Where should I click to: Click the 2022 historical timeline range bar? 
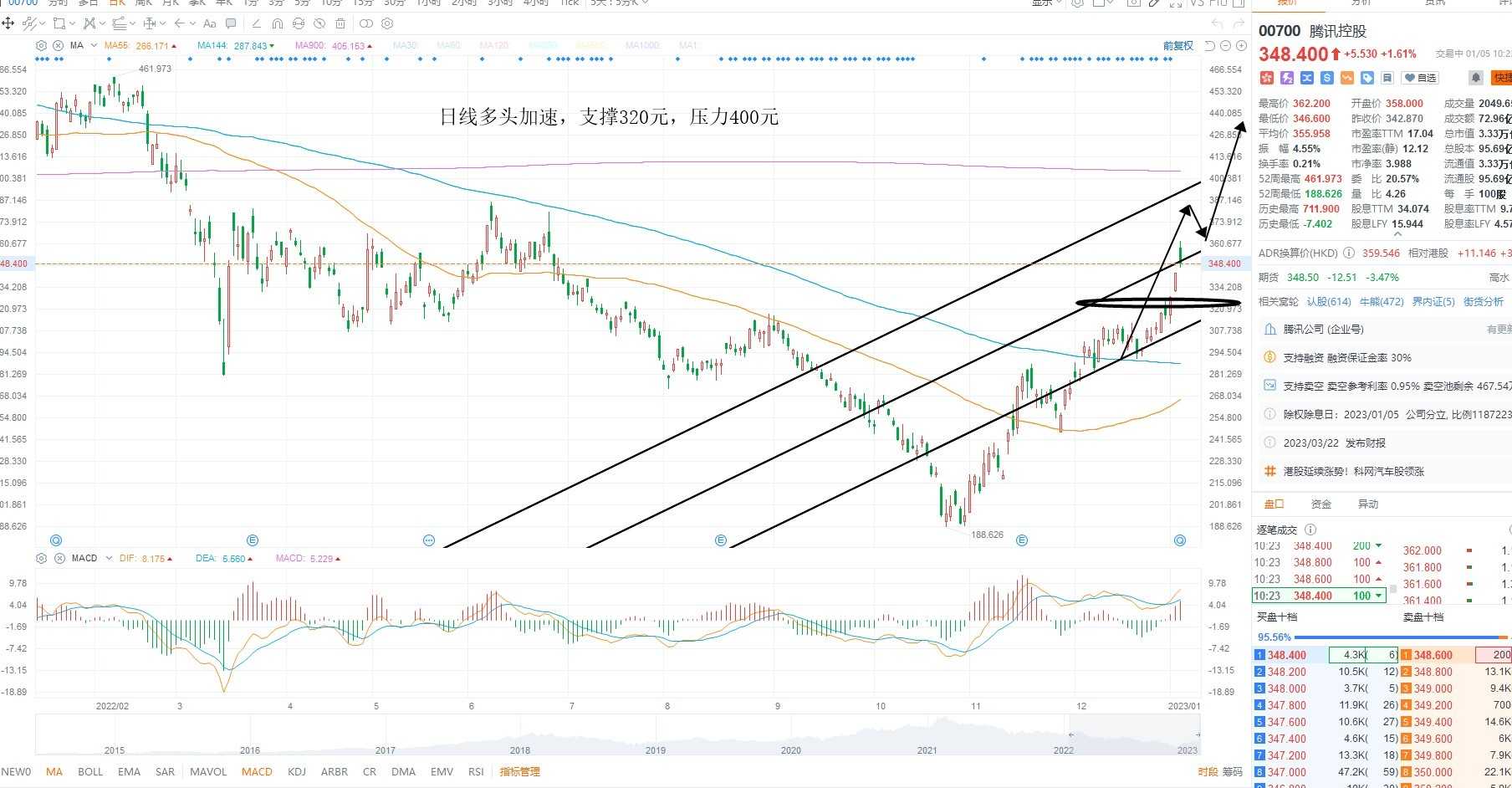(x=1132, y=735)
